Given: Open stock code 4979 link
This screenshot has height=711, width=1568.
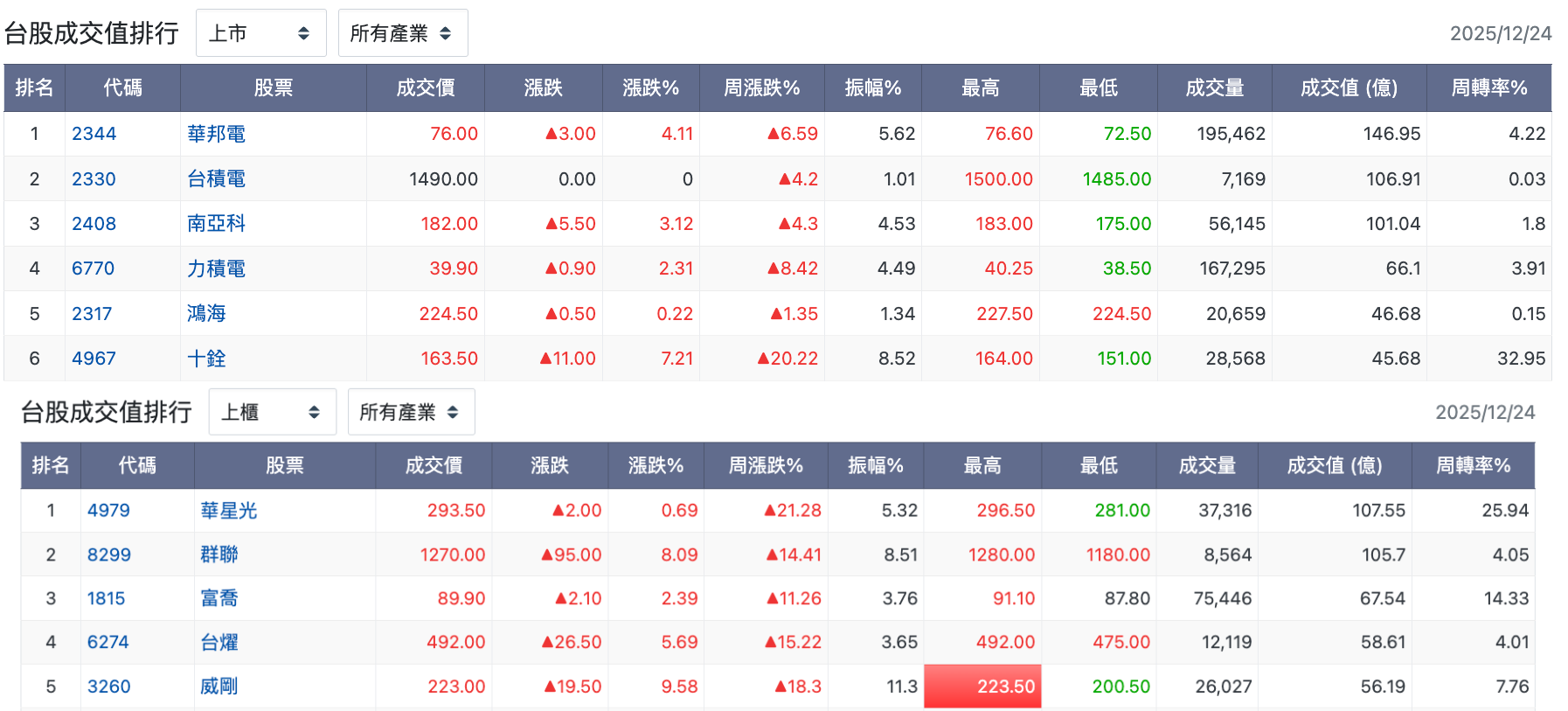Looking at the screenshot, I should (x=108, y=511).
